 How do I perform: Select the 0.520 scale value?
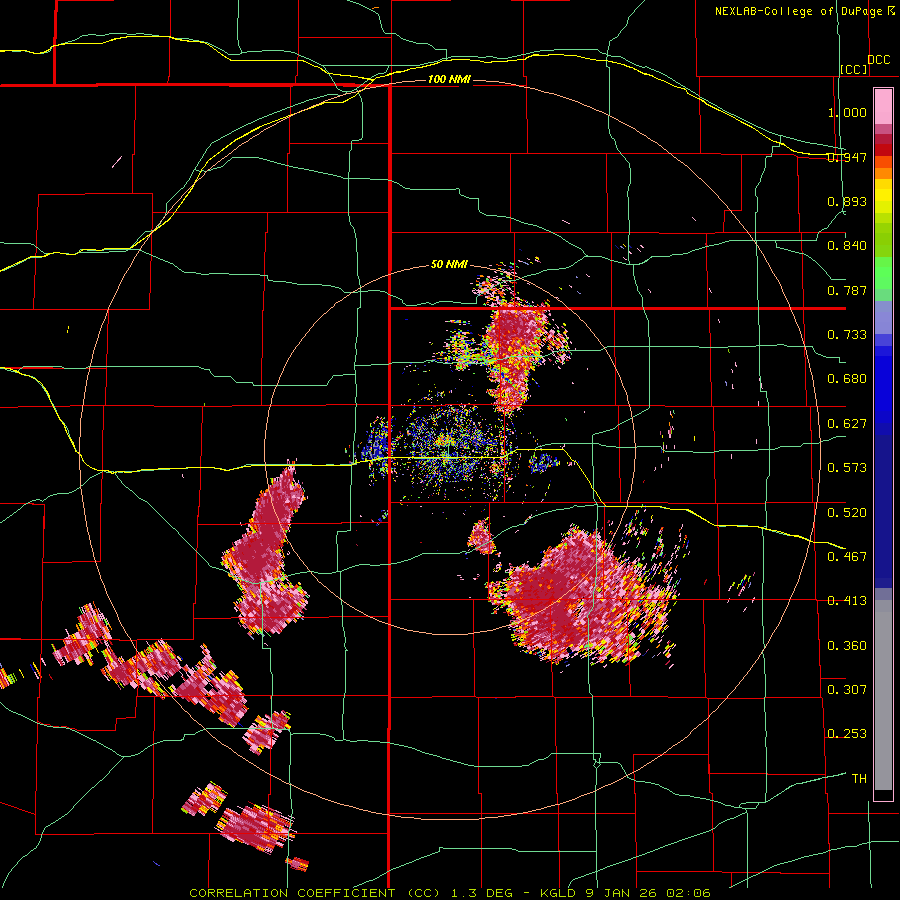pyautogui.click(x=847, y=512)
